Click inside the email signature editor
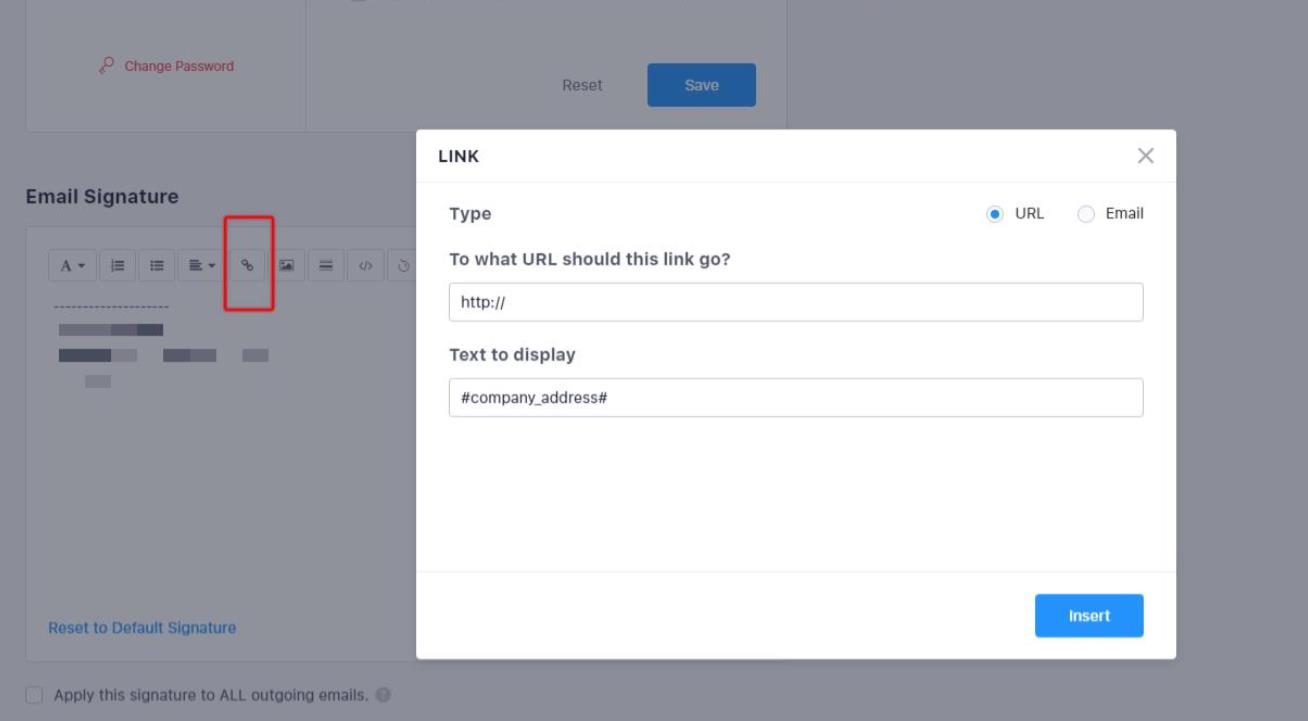Screen dimensions: 1308x721 [230, 450]
